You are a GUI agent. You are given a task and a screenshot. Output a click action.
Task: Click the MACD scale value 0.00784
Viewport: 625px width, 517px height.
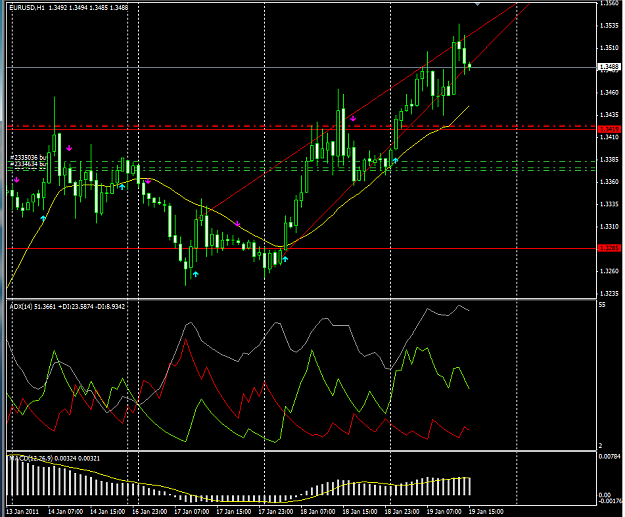pyautogui.click(x=610, y=457)
